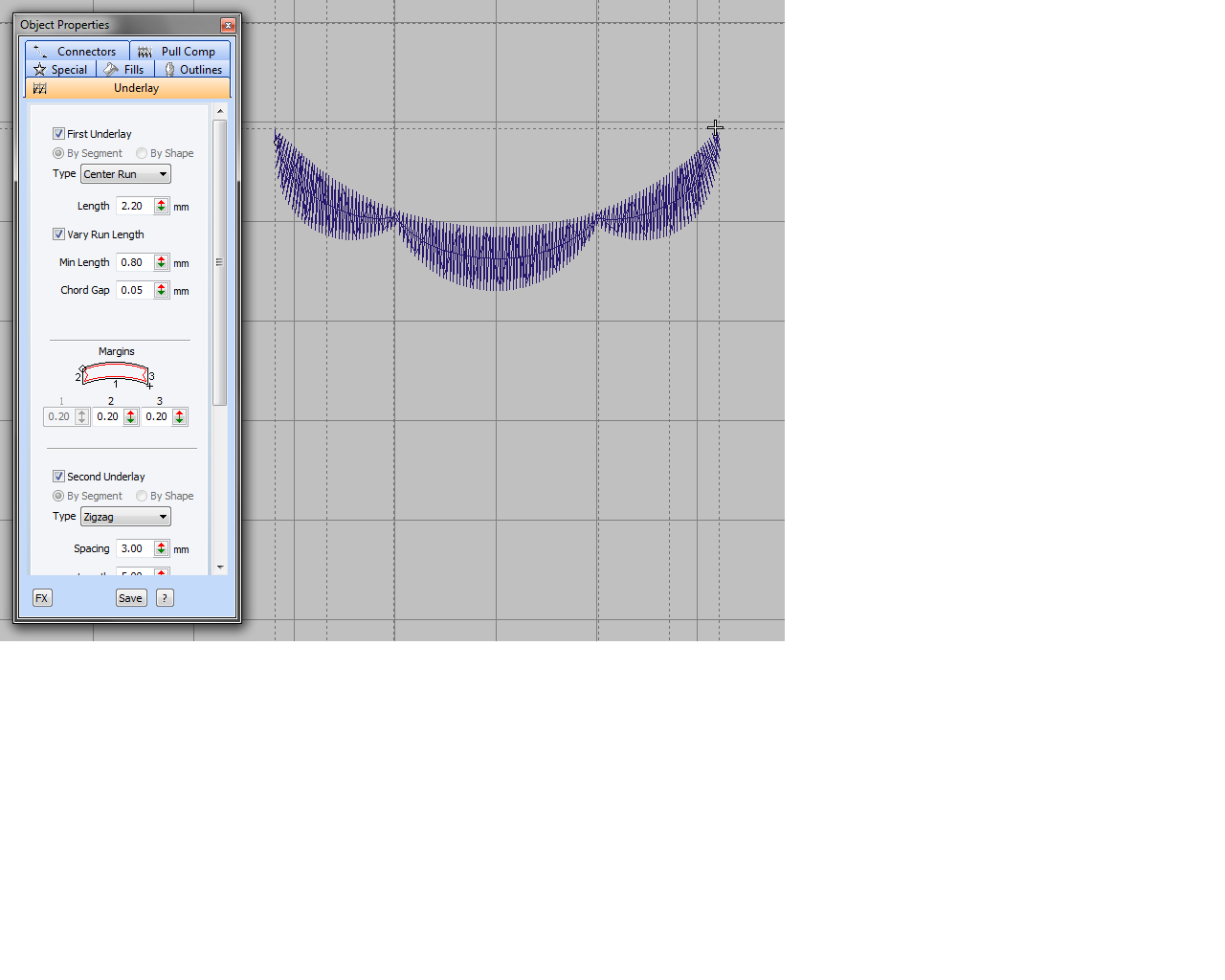Click the FX button
Screen dimensions: 1225x980
(42, 598)
